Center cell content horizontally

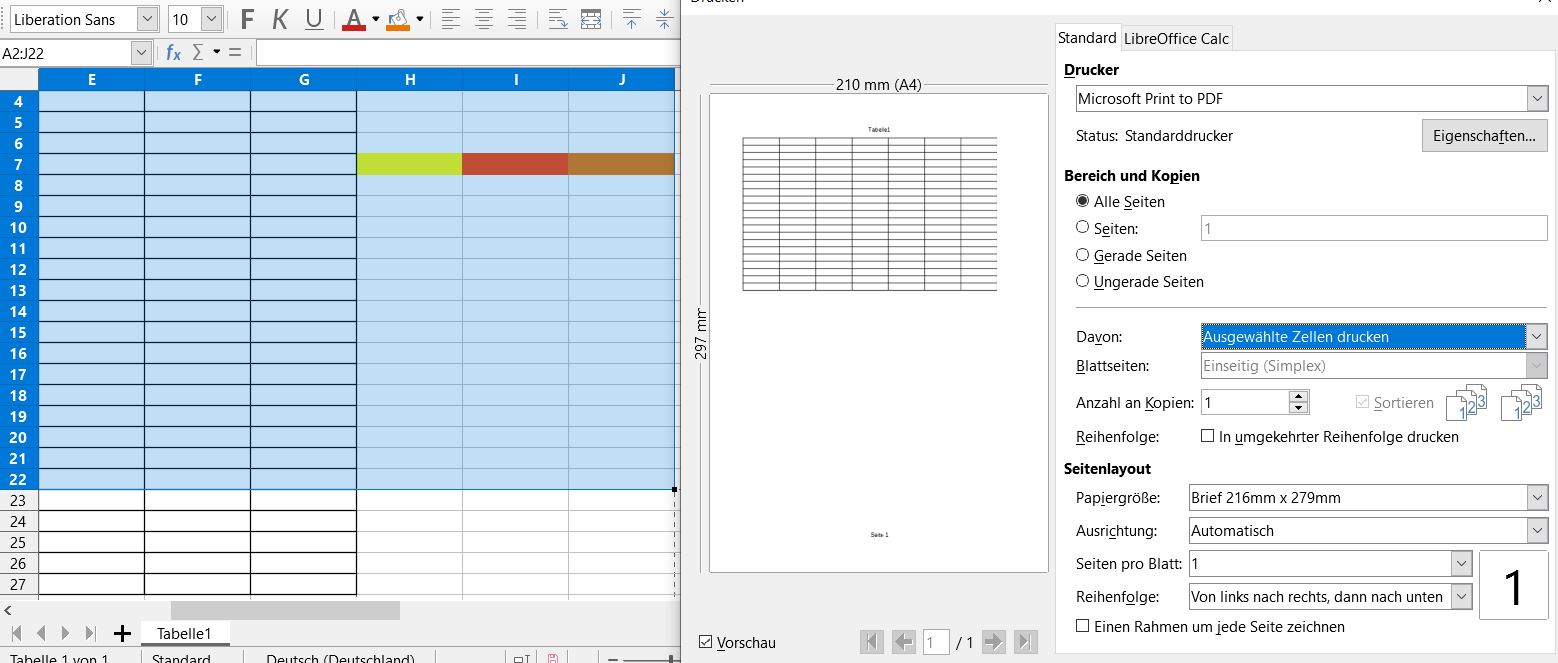click(x=484, y=19)
